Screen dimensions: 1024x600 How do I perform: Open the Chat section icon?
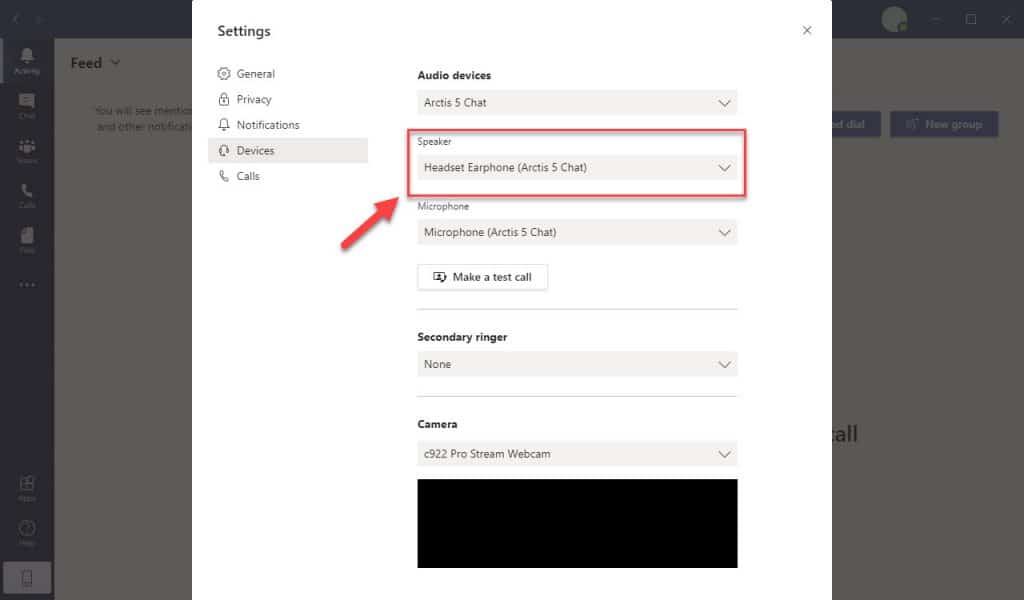(x=27, y=103)
